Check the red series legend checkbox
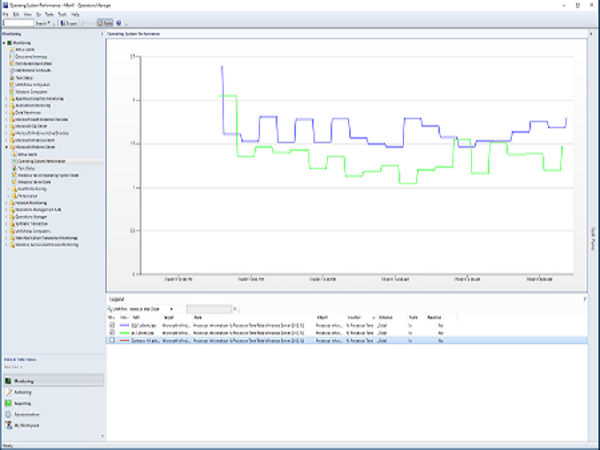The image size is (600, 450). tap(111, 340)
